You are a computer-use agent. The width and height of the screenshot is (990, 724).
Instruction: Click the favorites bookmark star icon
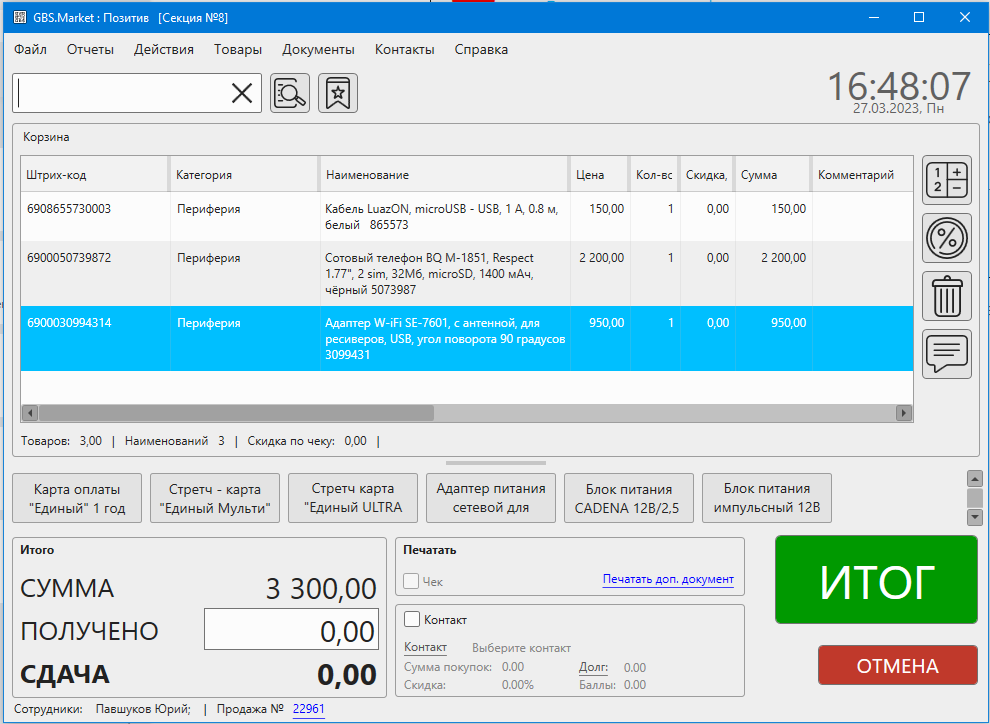click(x=338, y=93)
